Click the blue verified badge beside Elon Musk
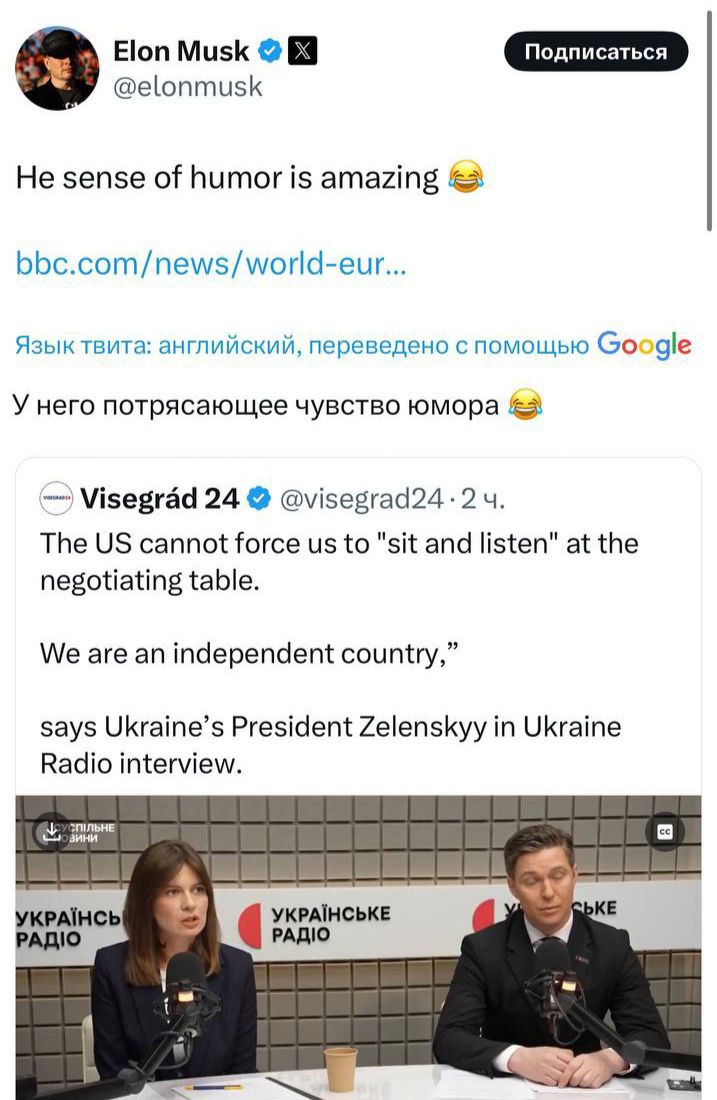The image size is (717, 1100). pyautogui.click(x=269, y=50)
